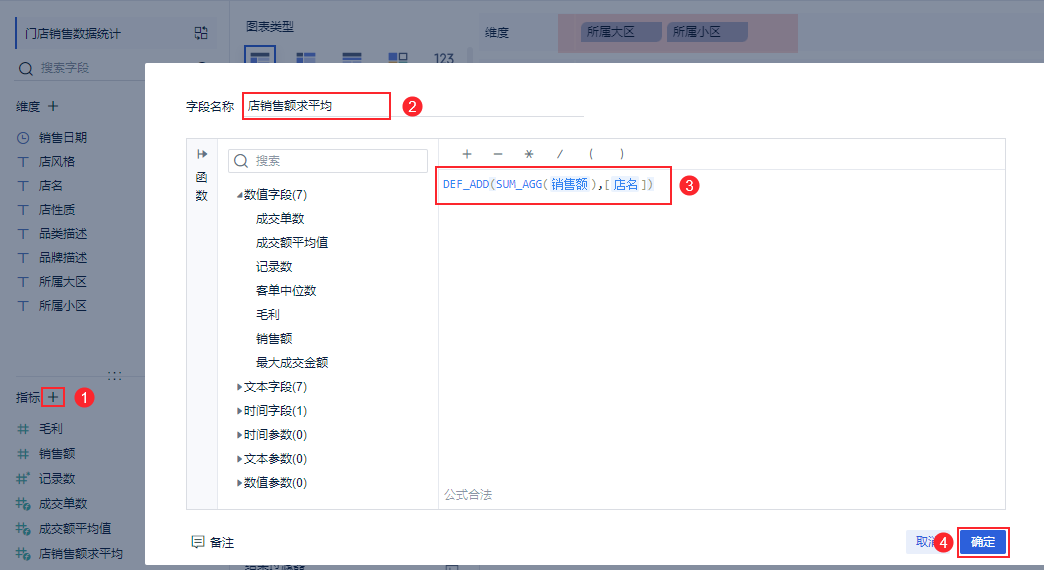Image resolution: width=1044 pixels, height=570 pixels.
Task: Select 最大成交金额 in field tree
Action: [292, 362]
